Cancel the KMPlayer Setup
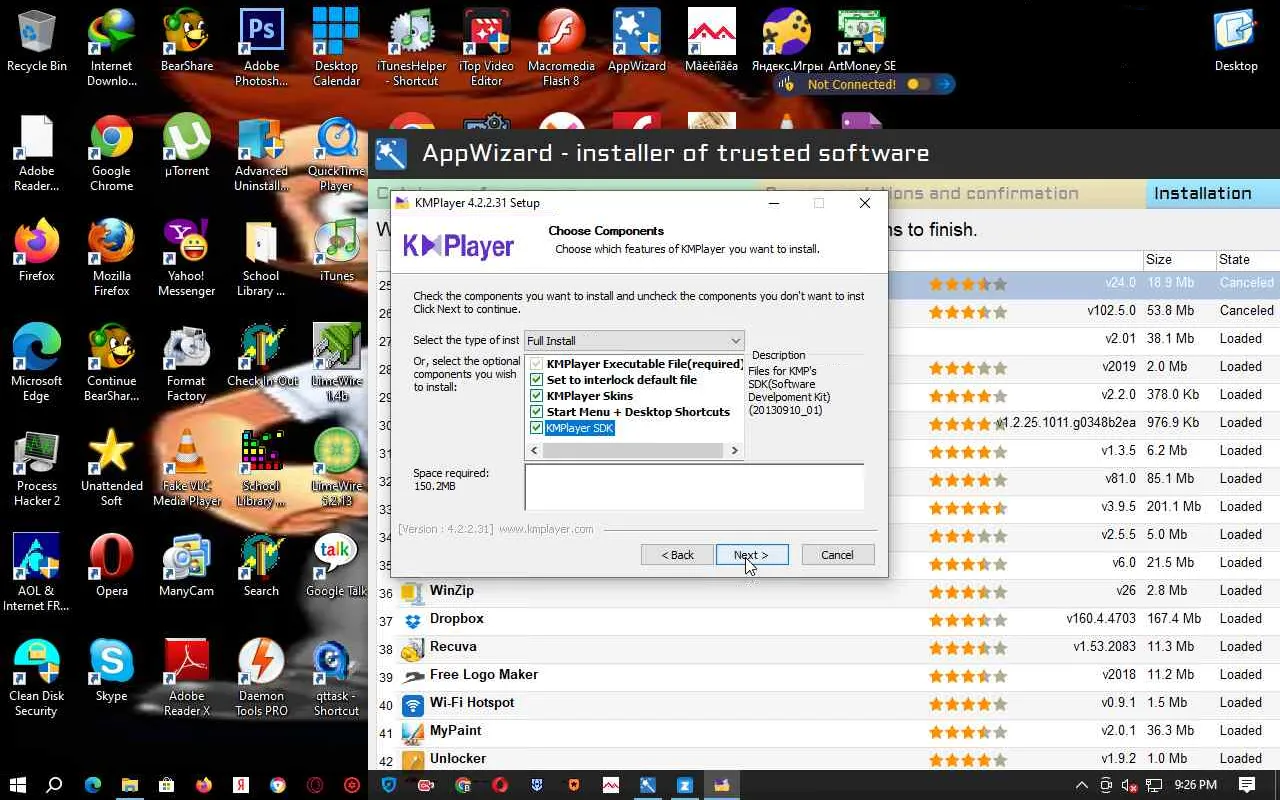 [x=837, y=555]
